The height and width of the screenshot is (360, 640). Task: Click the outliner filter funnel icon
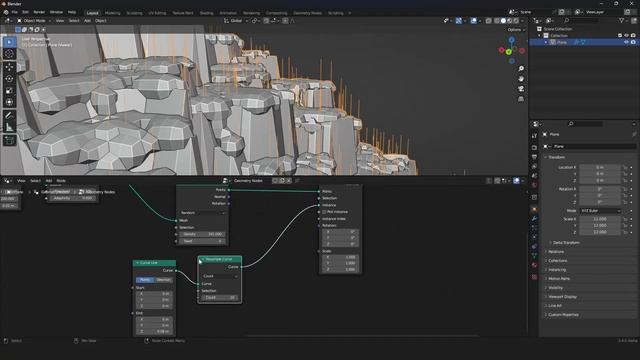coord(622,20)
